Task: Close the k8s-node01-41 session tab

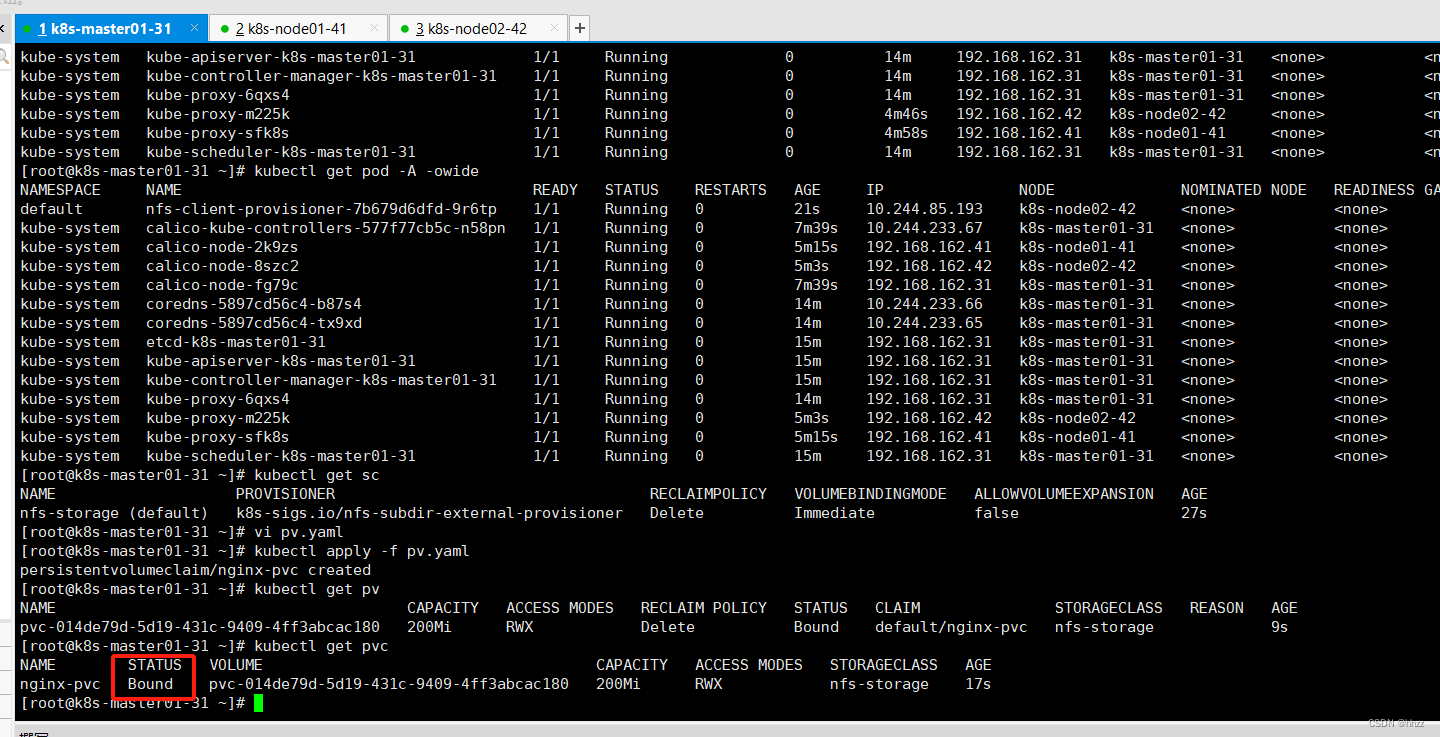Action: (x=374, y=28)
